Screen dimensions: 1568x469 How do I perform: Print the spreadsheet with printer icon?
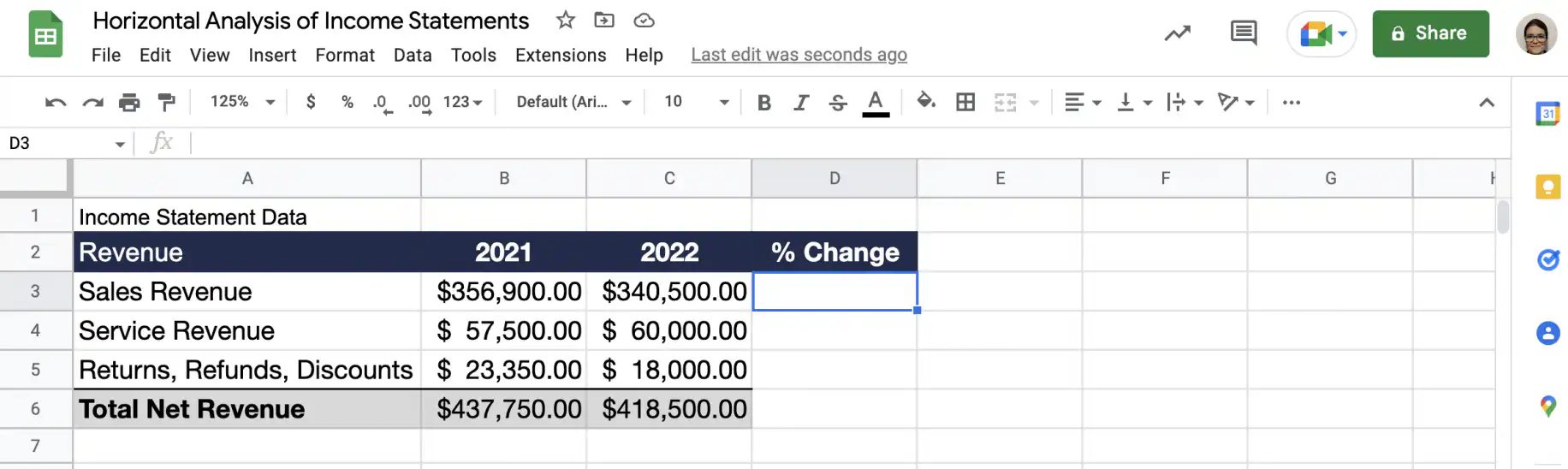pos(129,103)
